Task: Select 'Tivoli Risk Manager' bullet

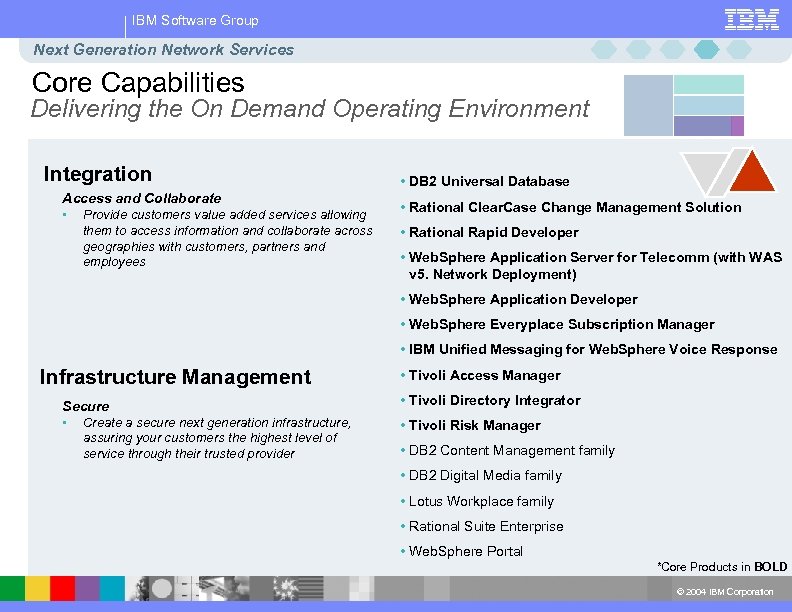Action: (474, 425)
